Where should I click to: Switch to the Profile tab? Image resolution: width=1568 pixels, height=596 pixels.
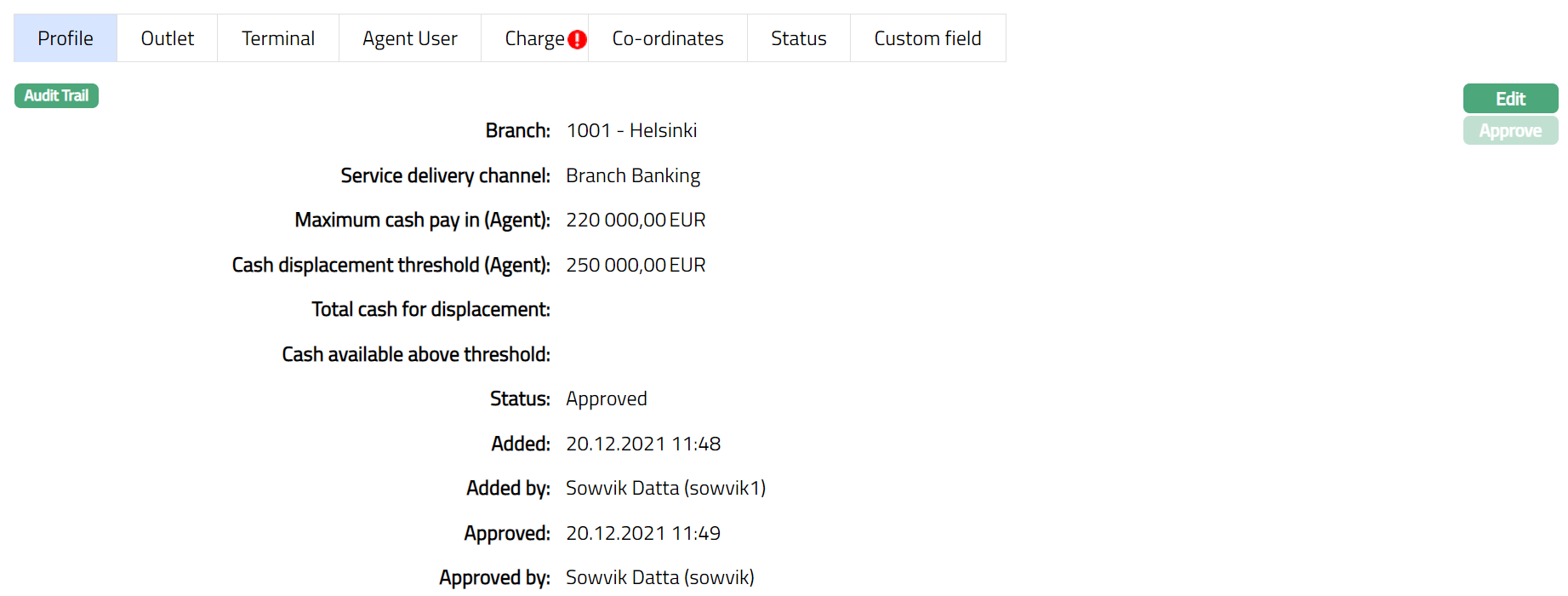[66, 38]
